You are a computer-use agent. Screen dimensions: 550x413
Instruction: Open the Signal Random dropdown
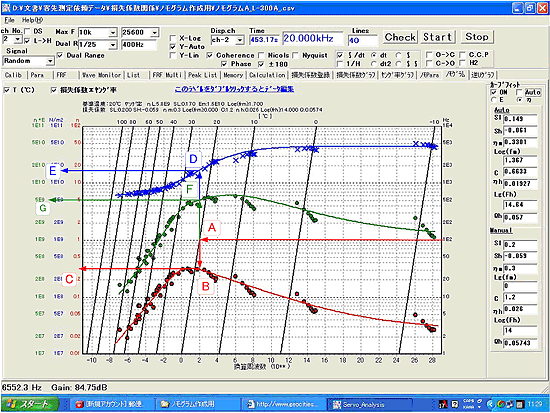point(50,61)
